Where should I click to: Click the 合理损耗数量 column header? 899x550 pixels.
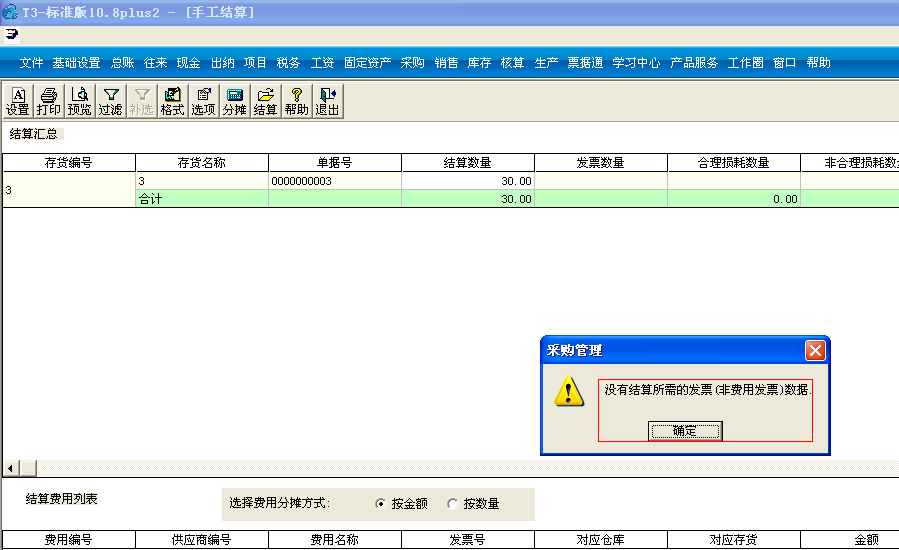[734, 163]
